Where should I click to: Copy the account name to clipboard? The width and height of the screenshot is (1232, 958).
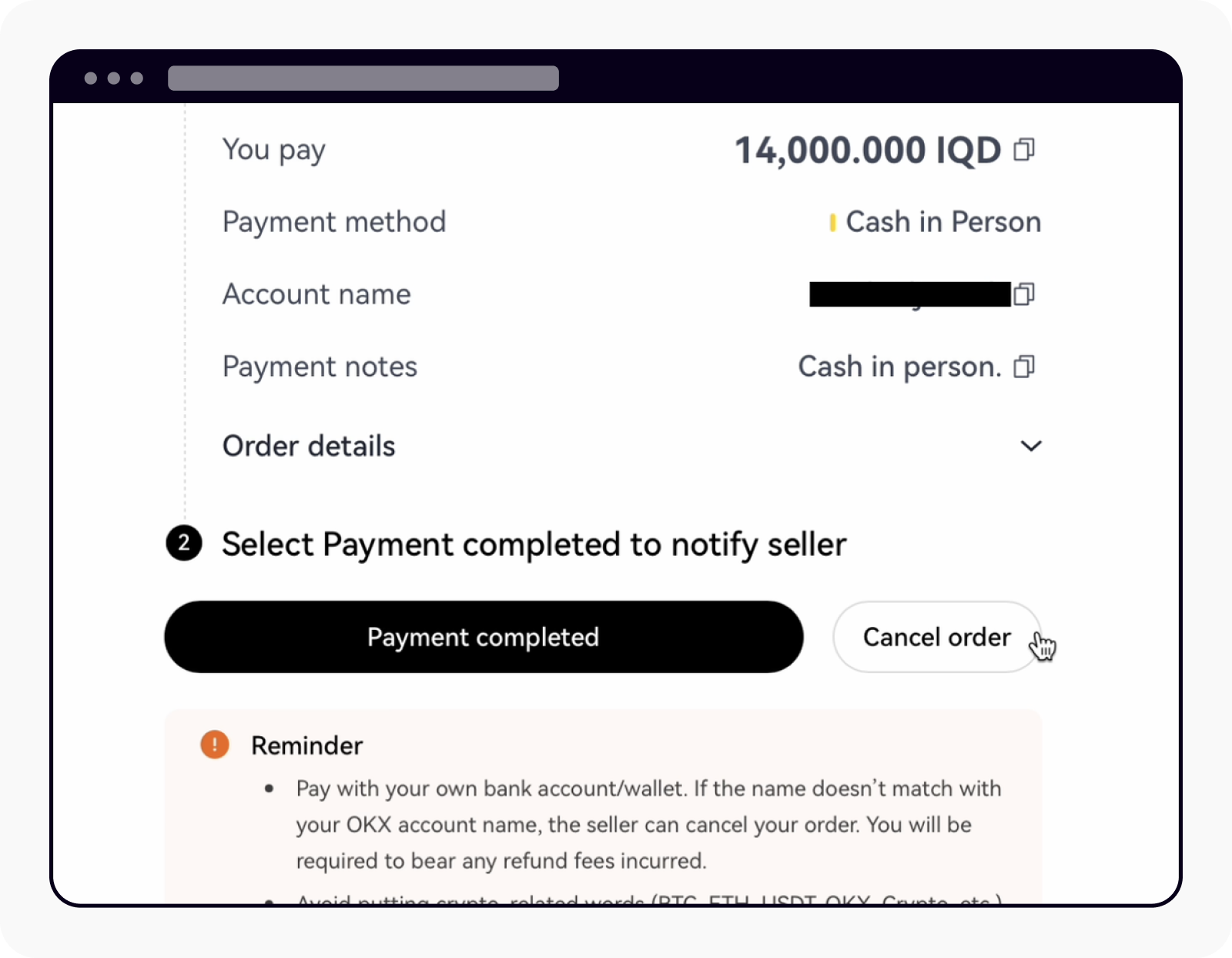coord(1025,293)
